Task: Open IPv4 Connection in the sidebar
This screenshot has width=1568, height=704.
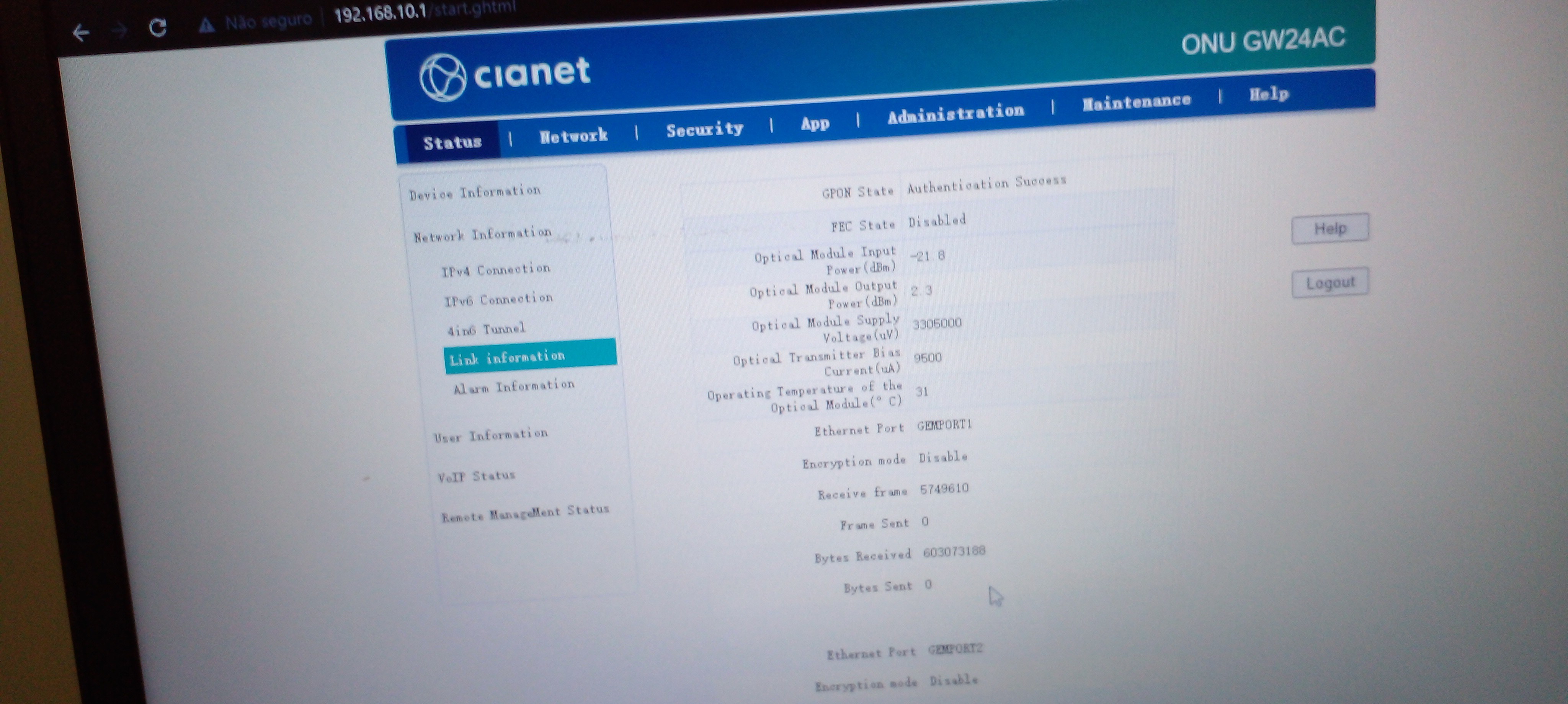Action: click(x=495, y=270)
